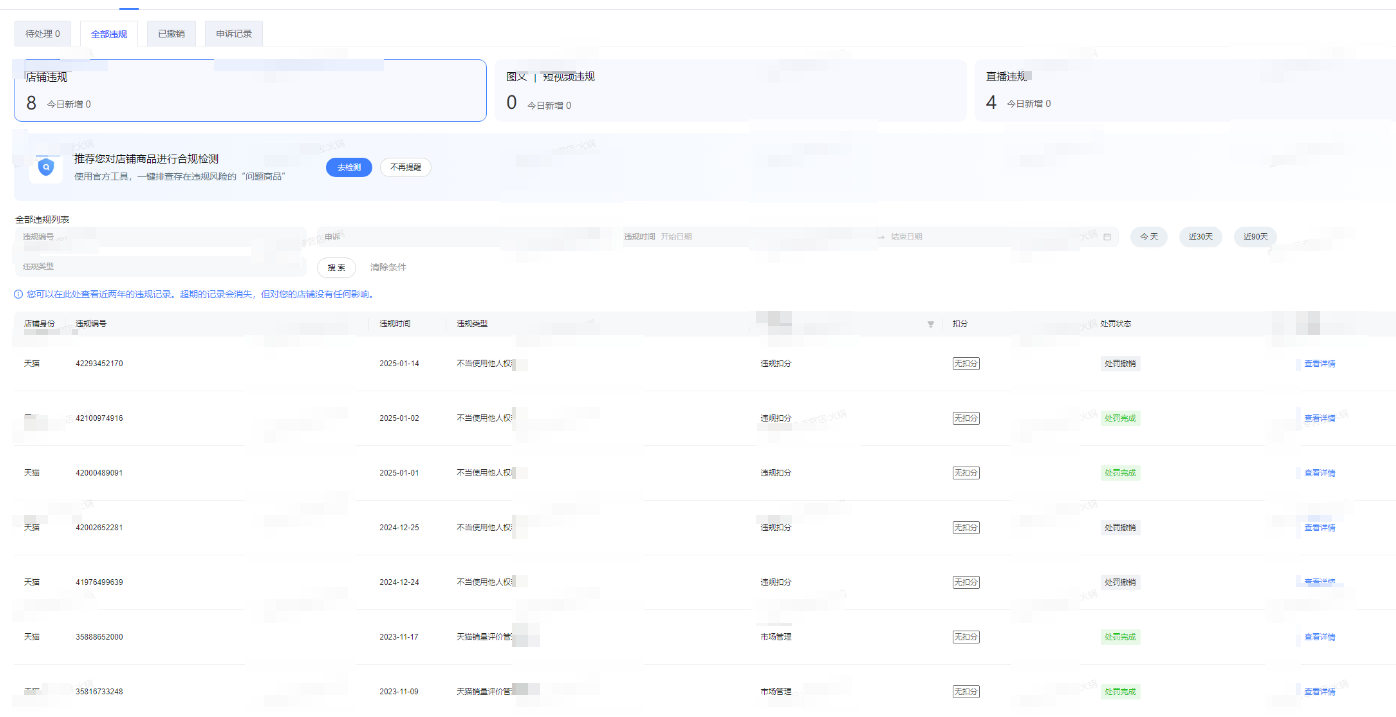Filter records by 近30天
Viewport: 1396px width, 717px height.
[x=1200, y=237]
